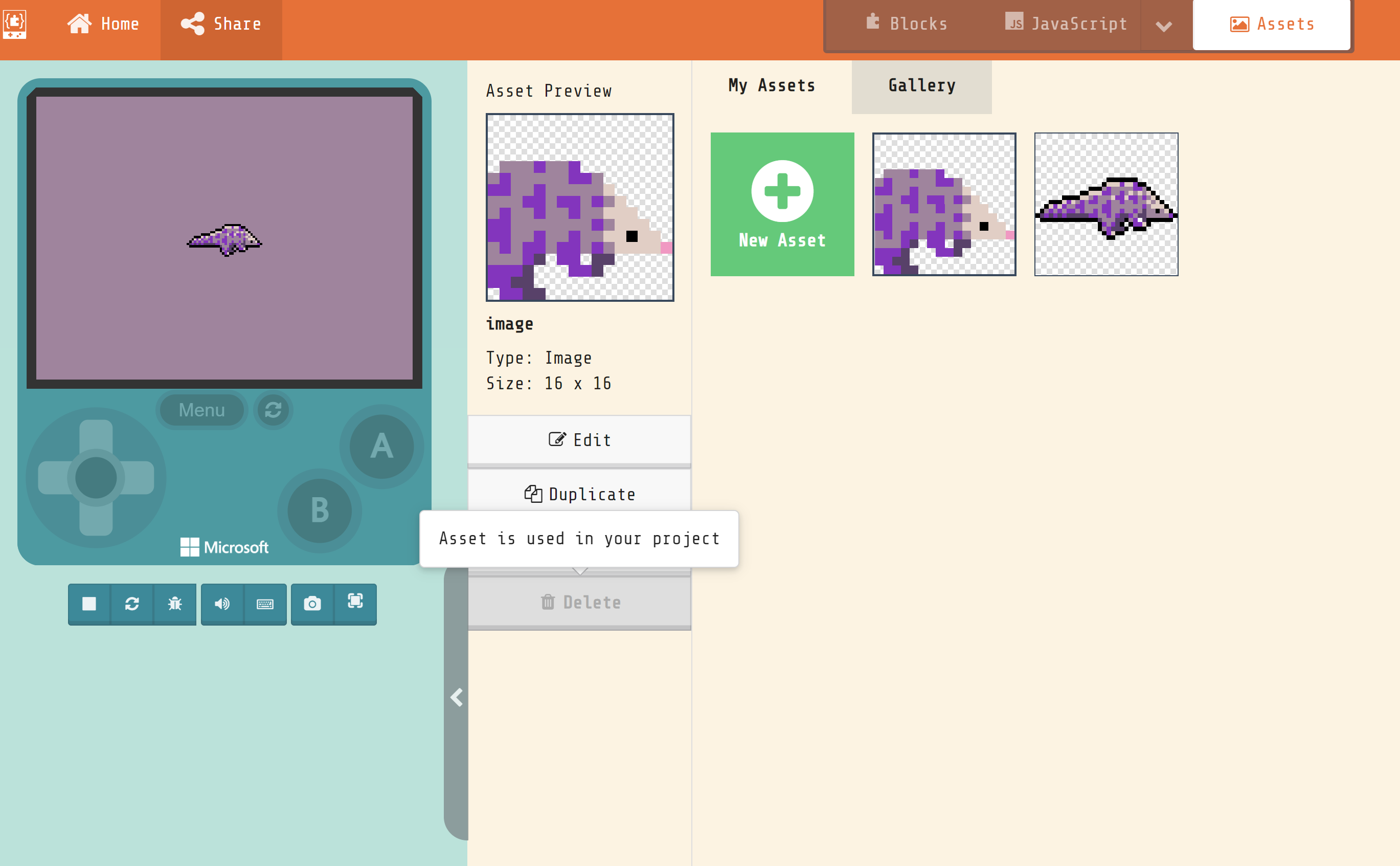Click the MakeCode Arcade logo
This screenshot has width=1400, height=866.
click(x=15, y=24)
